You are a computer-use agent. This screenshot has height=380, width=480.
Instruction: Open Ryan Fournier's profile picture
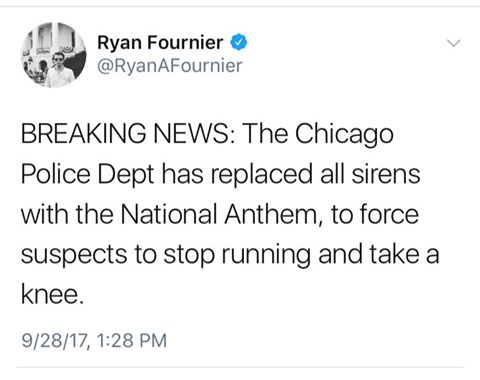[53, 55]
